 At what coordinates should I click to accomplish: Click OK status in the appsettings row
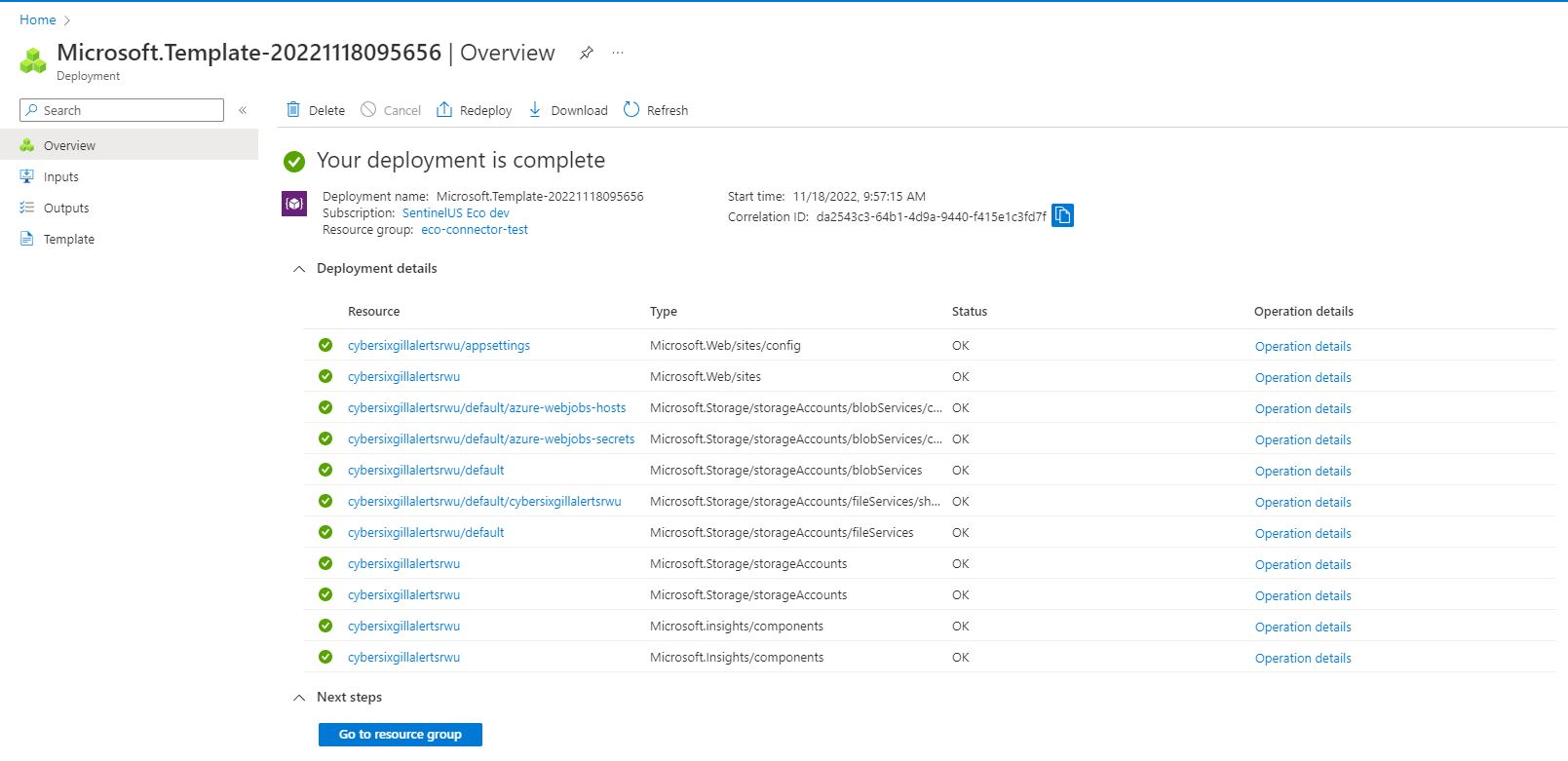coord(961,345)
